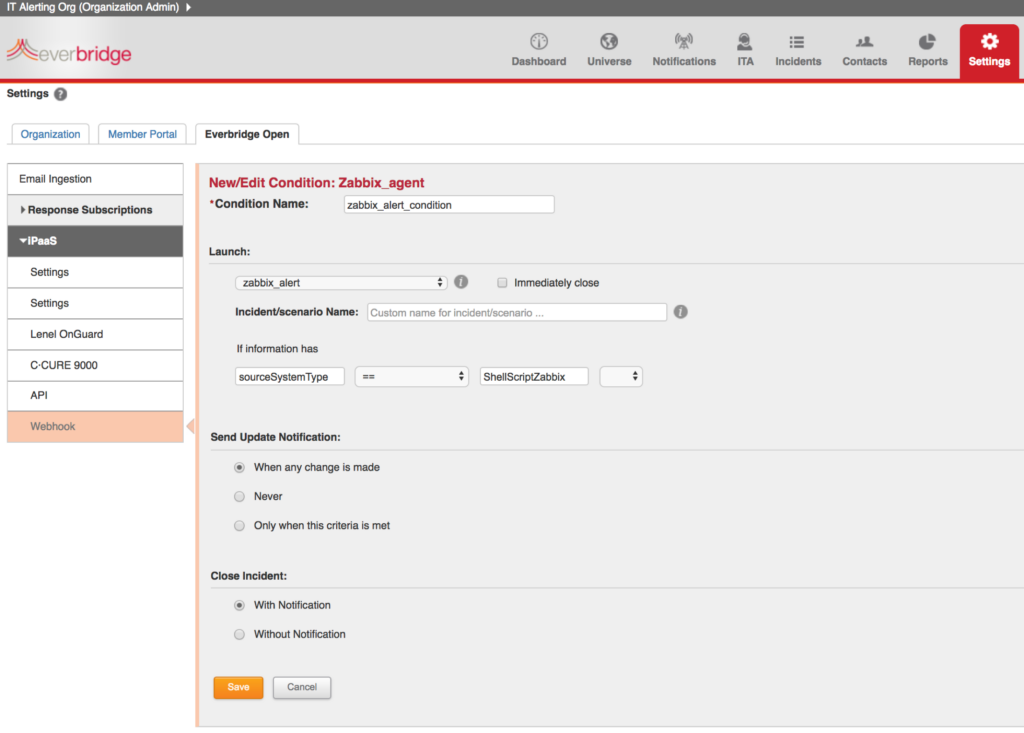Click the ShellScriptZabbix value field

[534, 376]
